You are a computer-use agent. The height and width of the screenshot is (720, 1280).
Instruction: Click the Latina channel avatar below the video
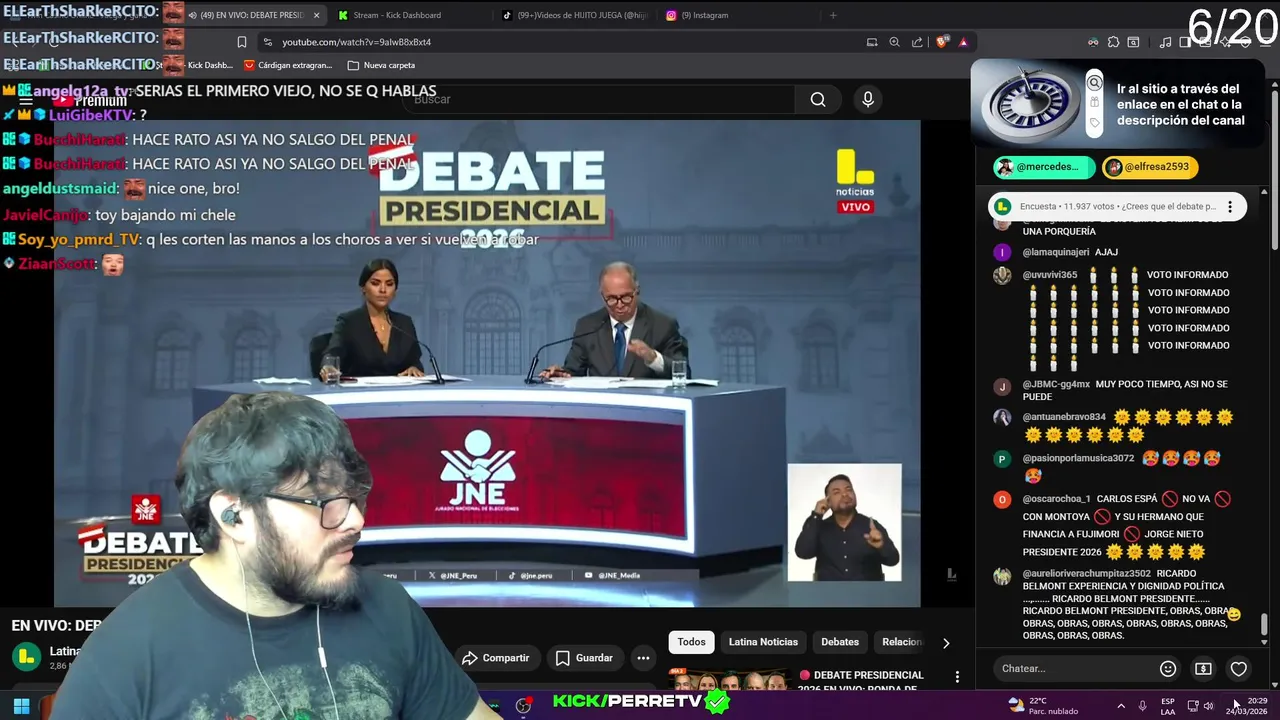pyautogui.click(x=26, y=657)
